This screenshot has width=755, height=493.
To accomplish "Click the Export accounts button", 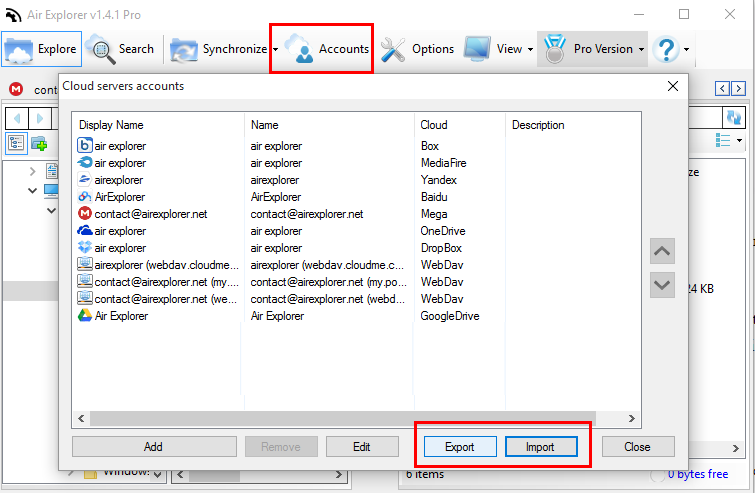I will [460, 447].
